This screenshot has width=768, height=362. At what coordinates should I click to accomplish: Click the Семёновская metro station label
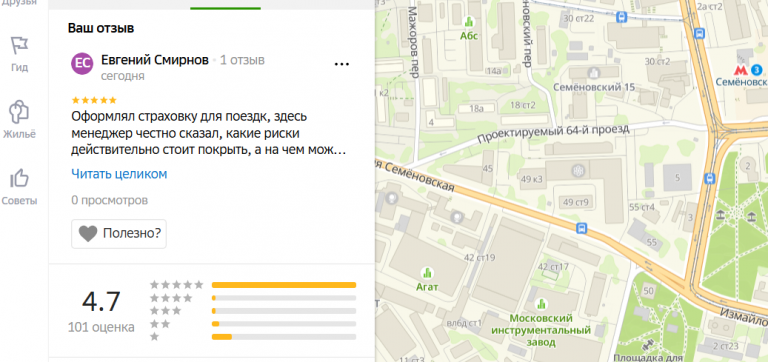(741, 82)
